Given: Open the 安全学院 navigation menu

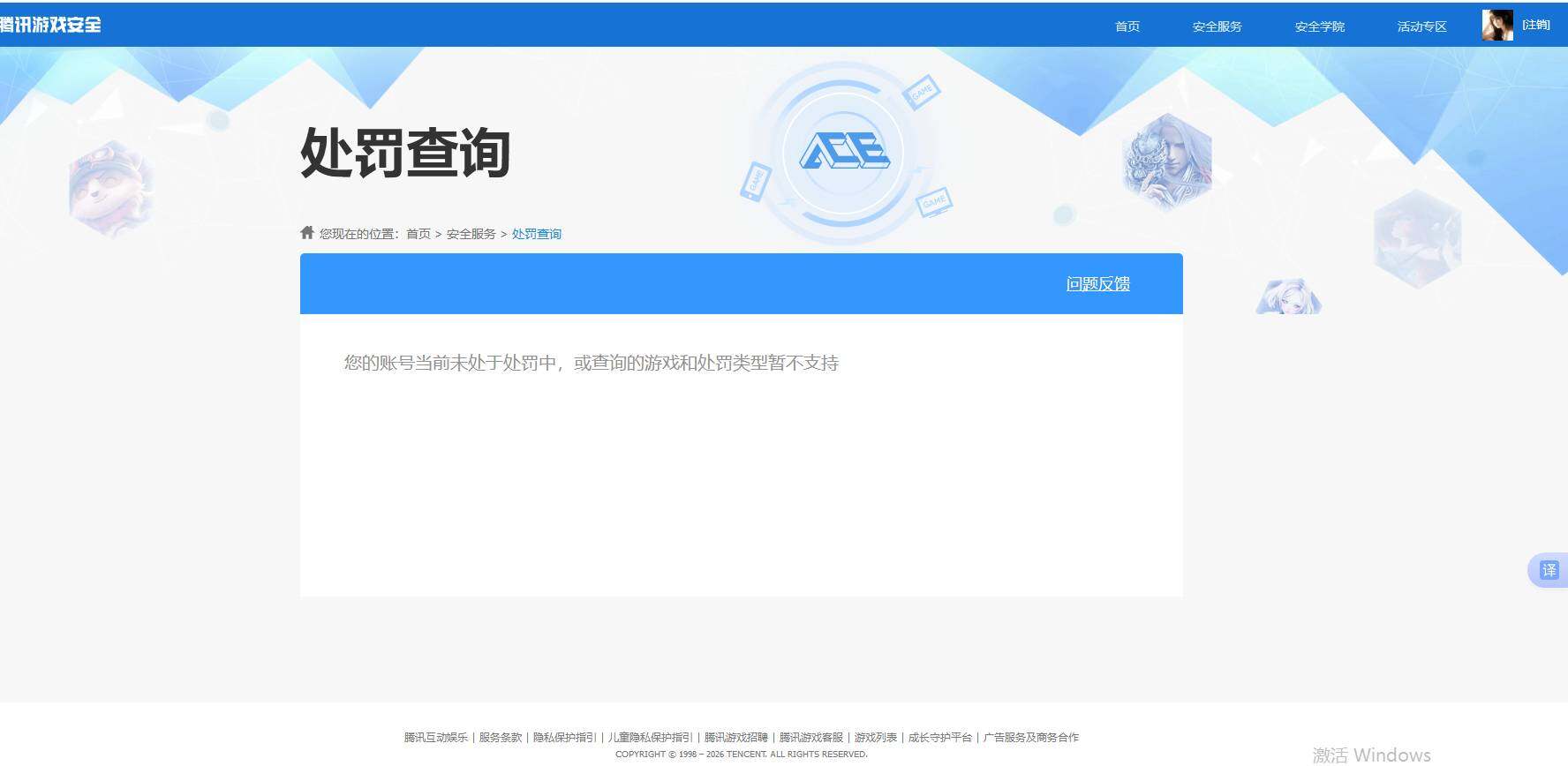Looking at the screenshot, I should click(1319, 26).
